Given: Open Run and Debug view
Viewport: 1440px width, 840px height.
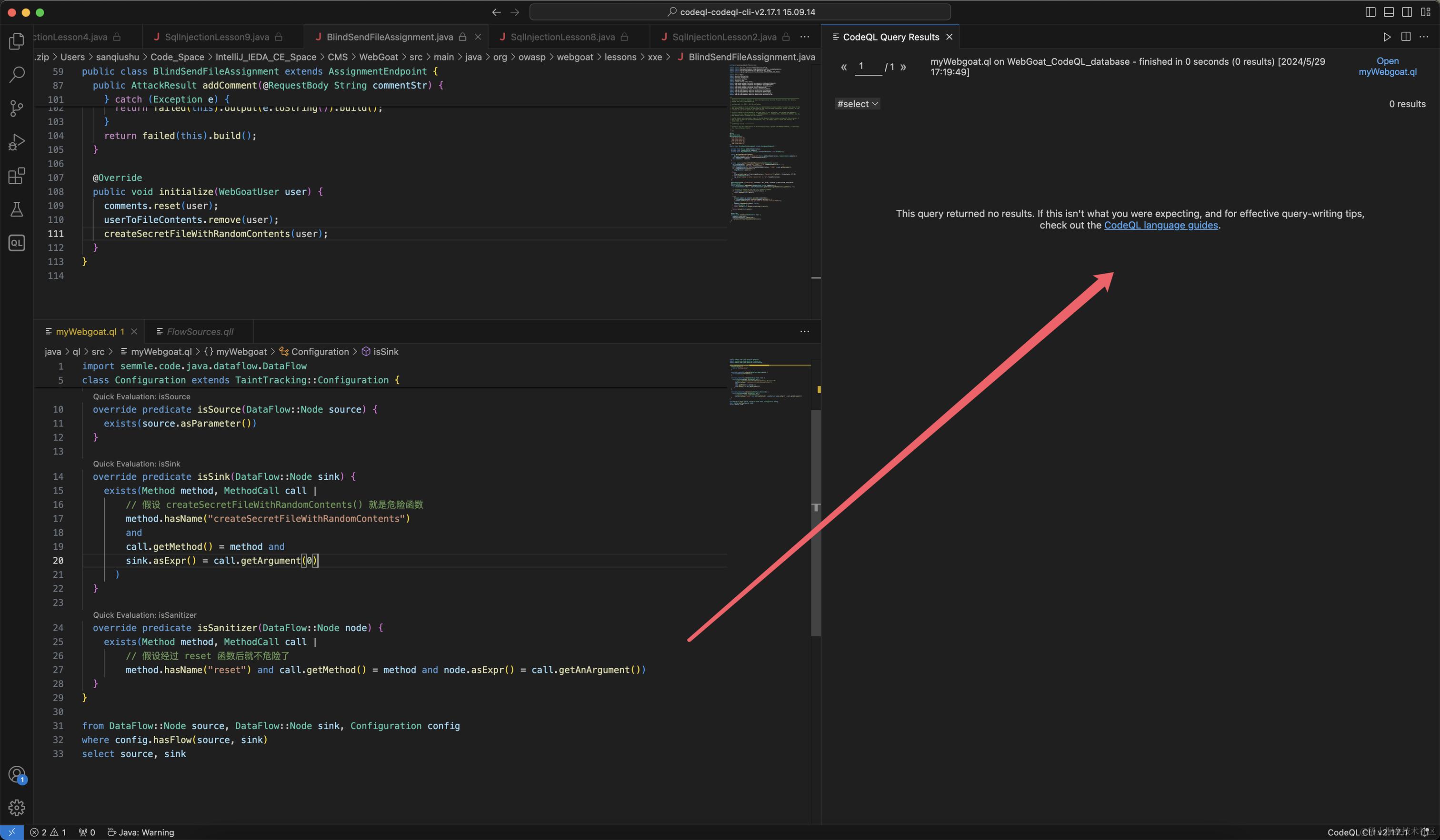Looking at the screenshot, I should [17, 142].
